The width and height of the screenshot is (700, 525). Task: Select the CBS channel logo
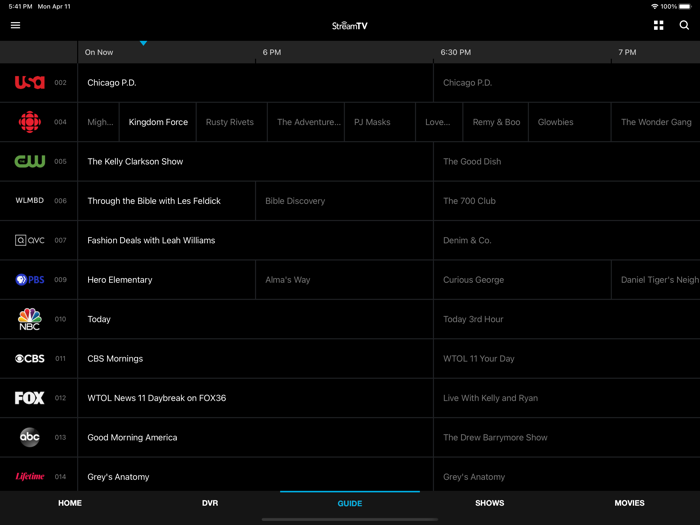[29, 358]
